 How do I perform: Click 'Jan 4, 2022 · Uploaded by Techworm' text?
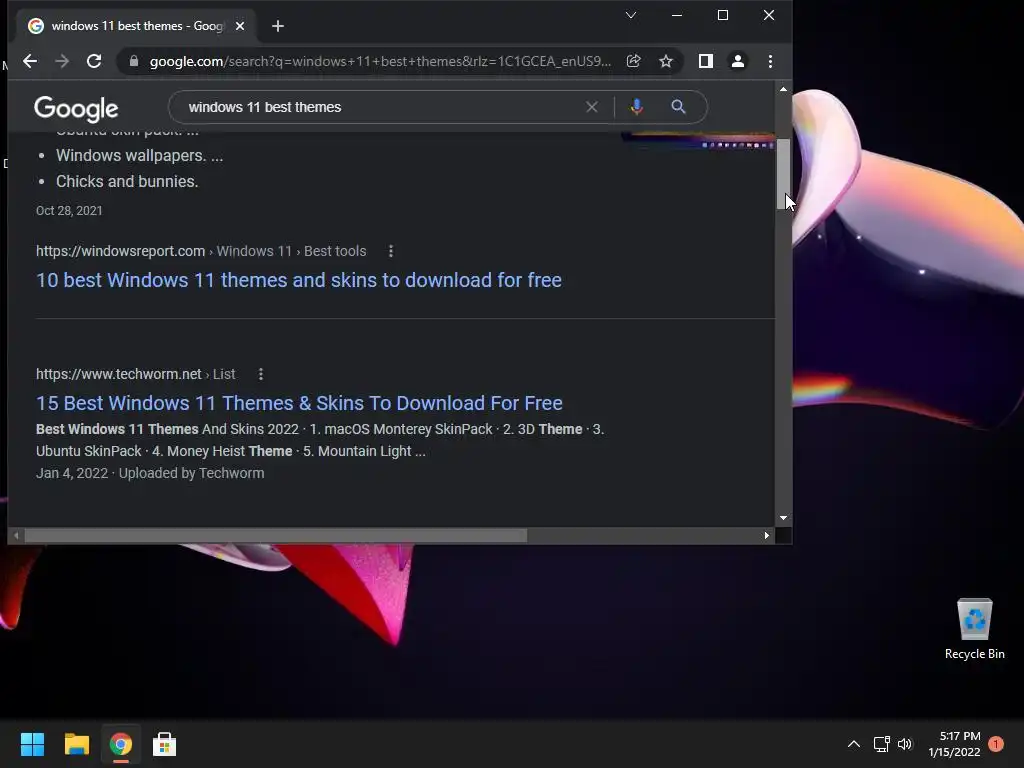coord(150,473)
